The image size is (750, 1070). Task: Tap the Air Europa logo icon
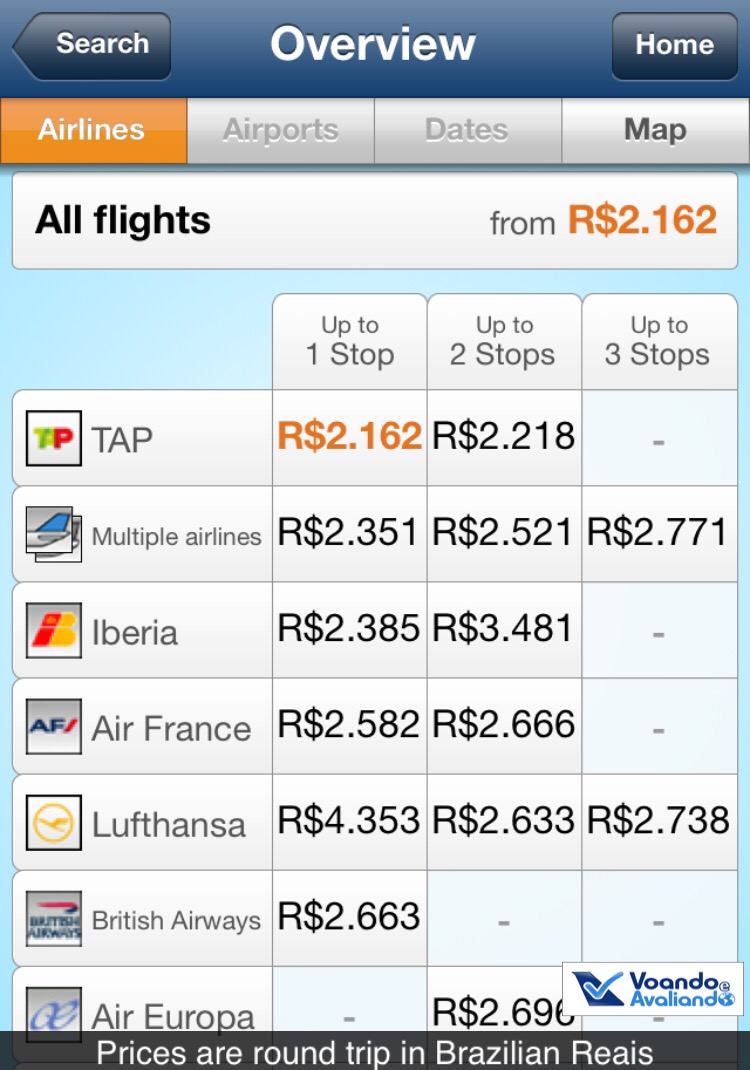(54, 1012)
